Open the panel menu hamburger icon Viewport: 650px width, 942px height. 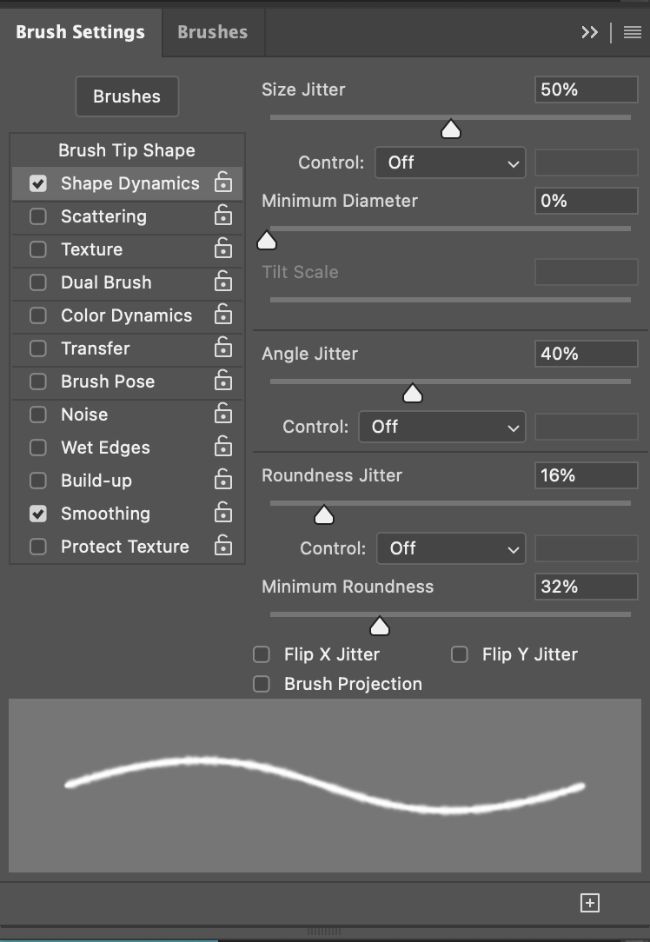click(632, 32)
